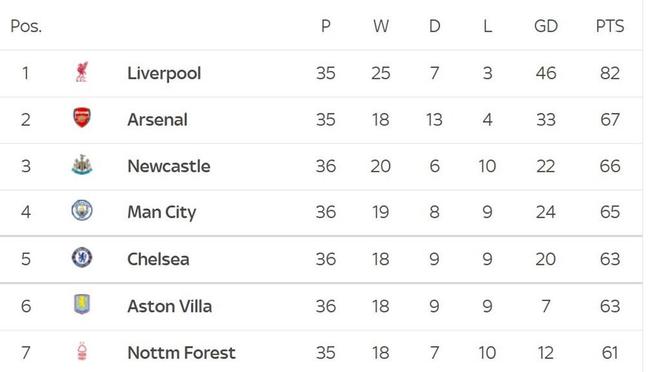Click the Aston Villa club crest
The height and width of the screenshot is (372, 660).
point(82,304)
